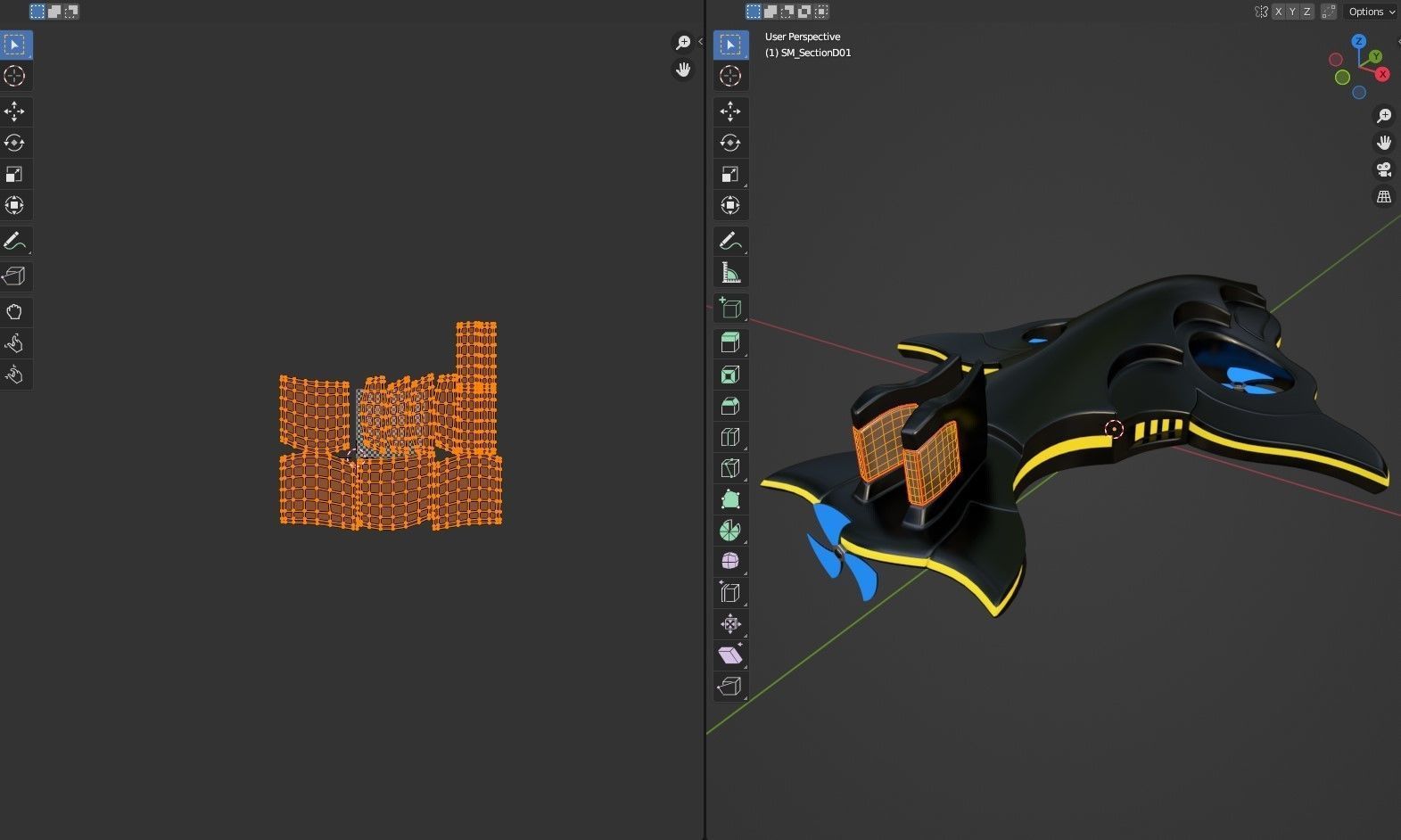Select the Rip Region tool in 3D viewport

730,686
